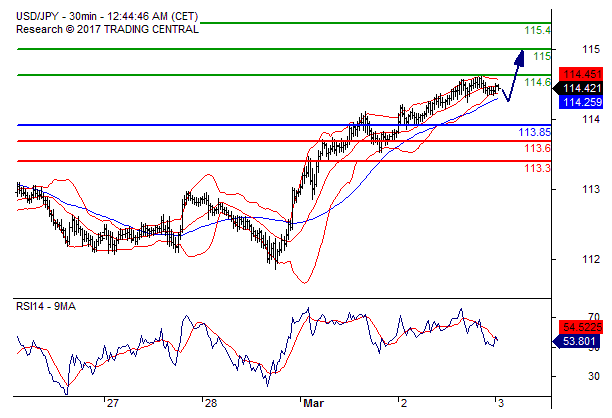Select the red 114.451 price tag
The height and width of the screenshot is (418, 612).
(x=581, y=74)
